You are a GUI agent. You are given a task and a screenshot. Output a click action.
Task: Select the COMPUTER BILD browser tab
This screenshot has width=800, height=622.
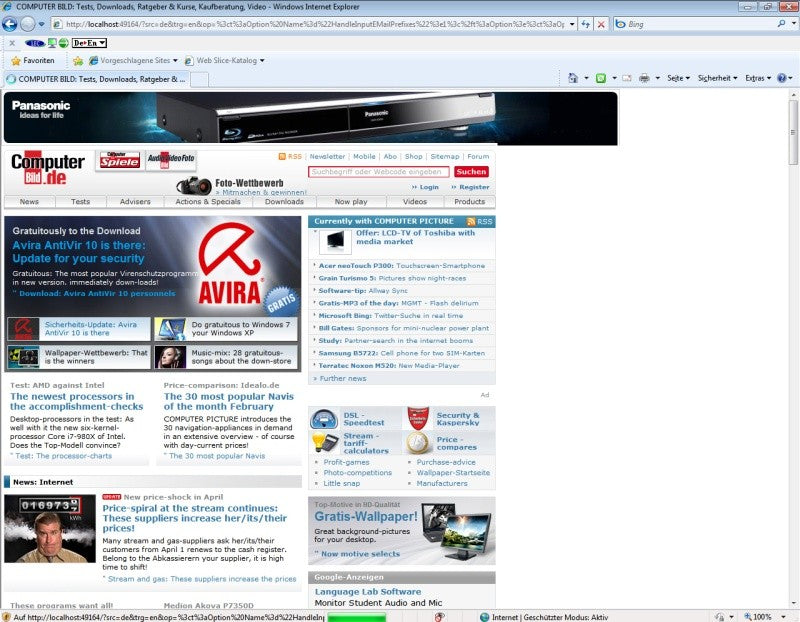tap(96, 79)
